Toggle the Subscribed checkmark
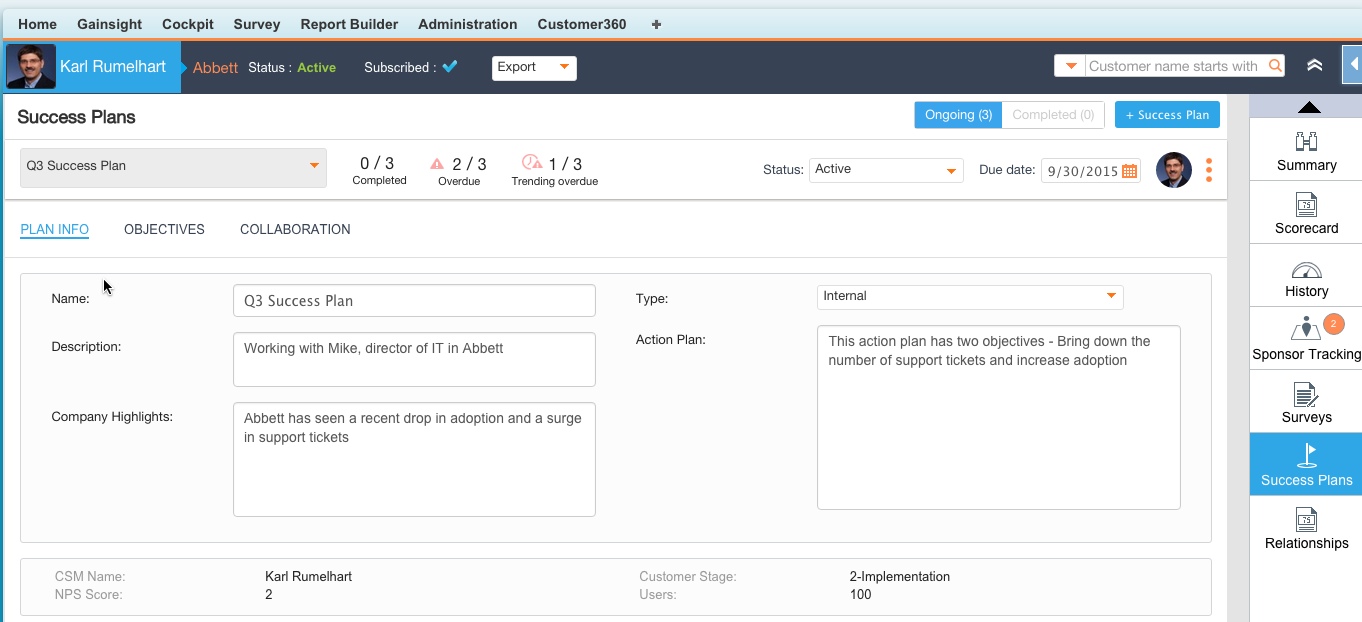Viewport: 1362px width, 622px height. pos(450,67)
